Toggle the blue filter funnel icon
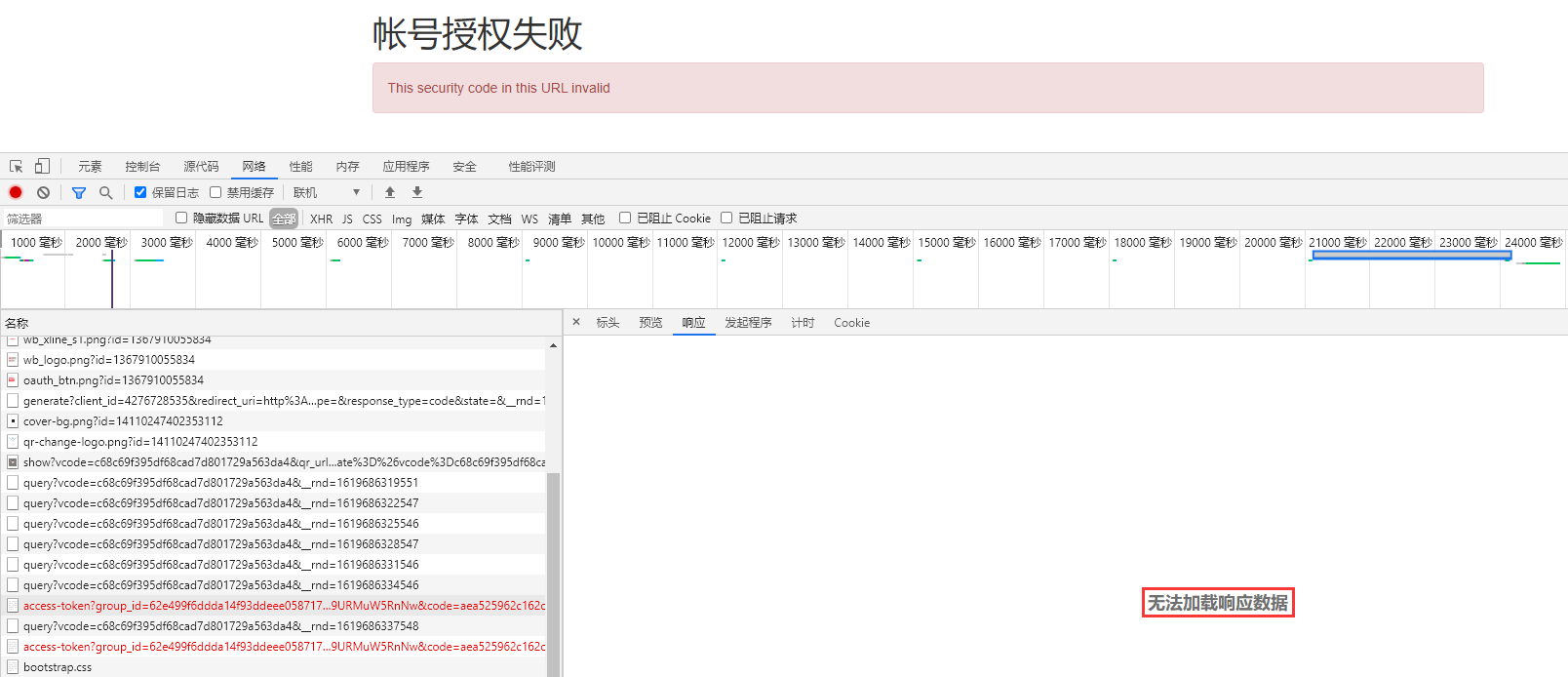Image resolution: width=1568 pixels, height=677 pixels. 79,192
